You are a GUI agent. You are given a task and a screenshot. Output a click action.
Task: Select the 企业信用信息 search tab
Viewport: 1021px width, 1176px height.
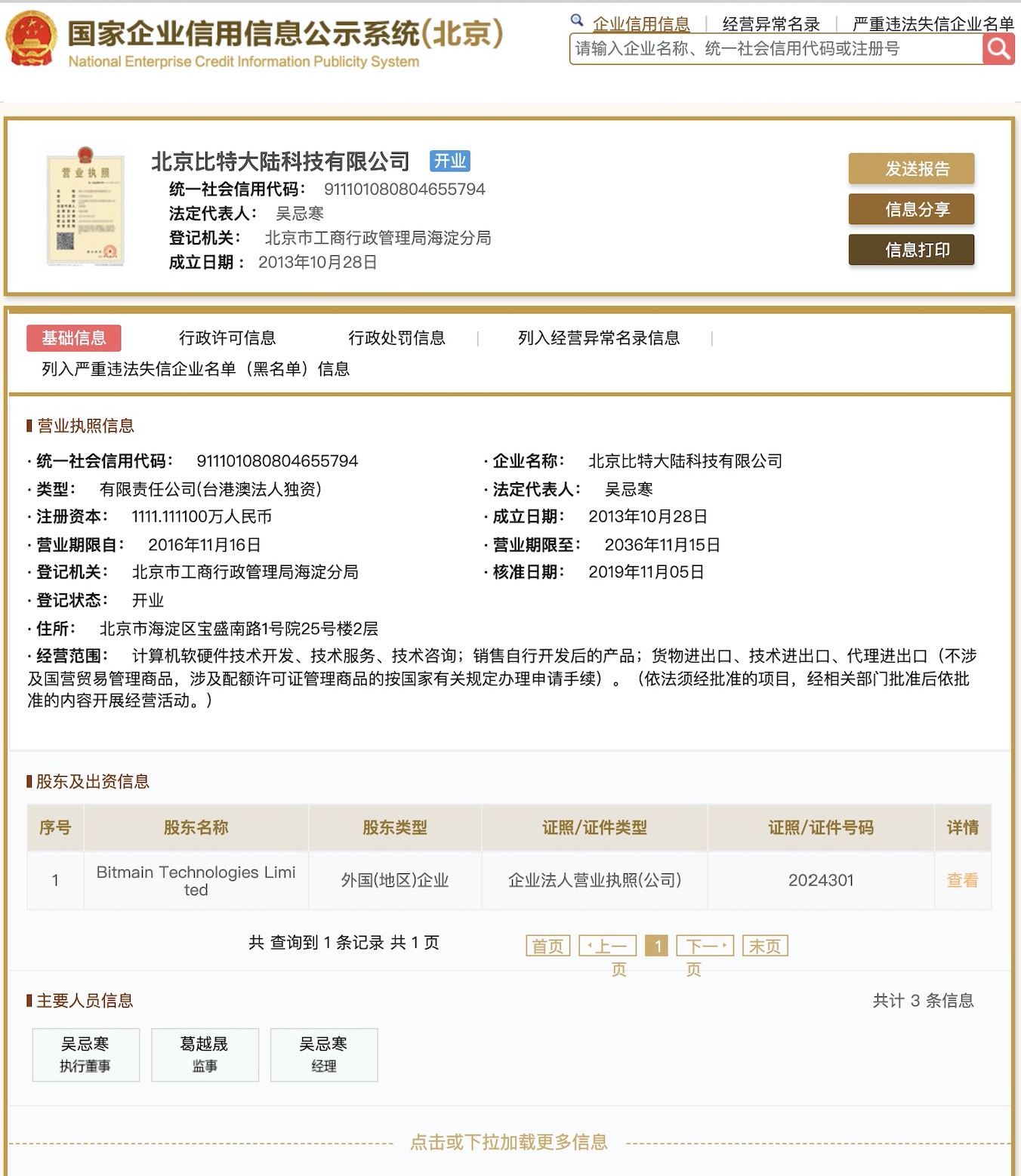(641, 23)
